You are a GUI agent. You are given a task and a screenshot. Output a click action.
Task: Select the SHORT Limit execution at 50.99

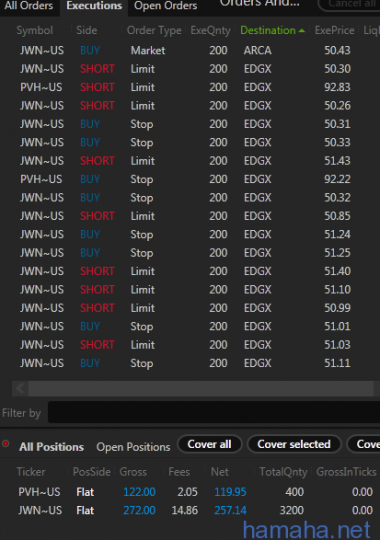click(190, 308)
